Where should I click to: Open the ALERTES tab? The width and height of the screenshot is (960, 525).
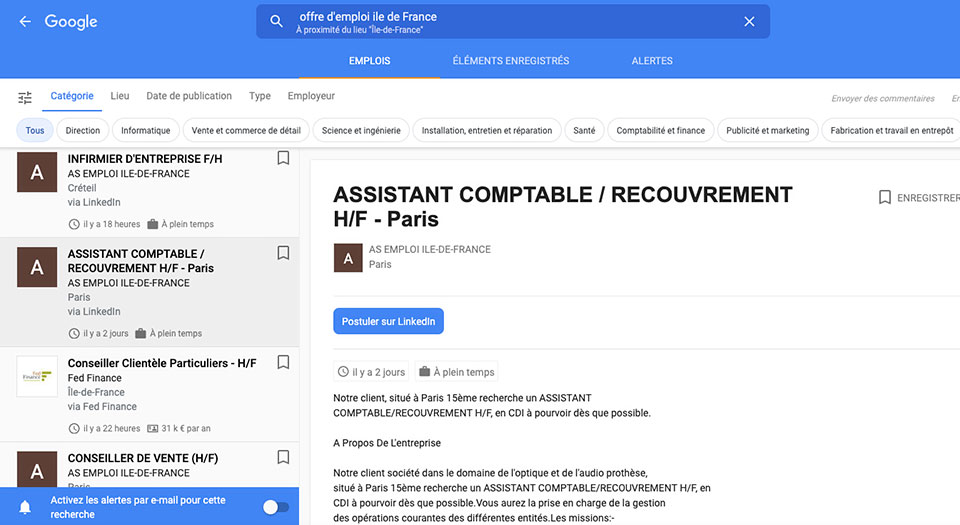click(652, 61)
